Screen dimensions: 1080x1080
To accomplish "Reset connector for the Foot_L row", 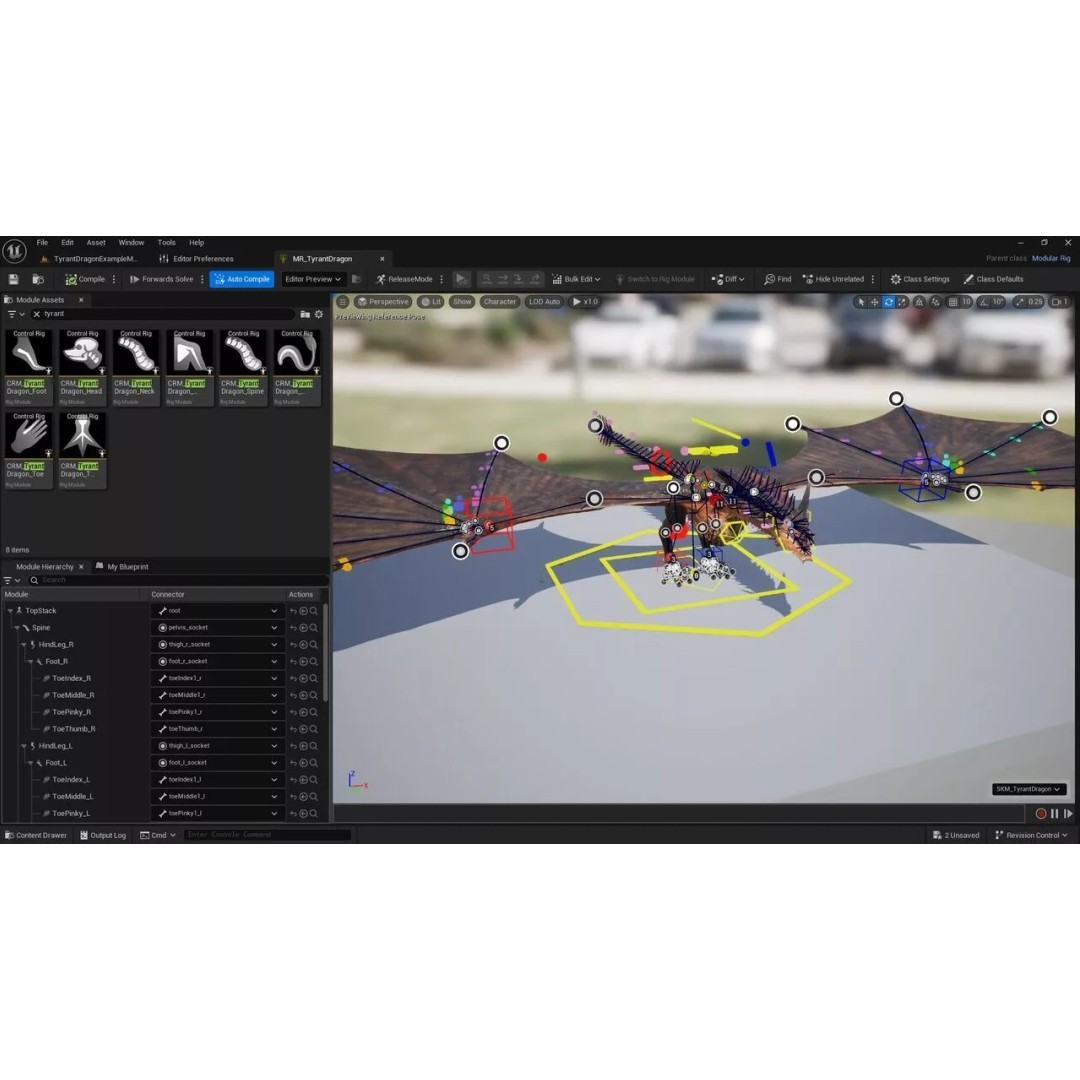I will coord(293,762).
